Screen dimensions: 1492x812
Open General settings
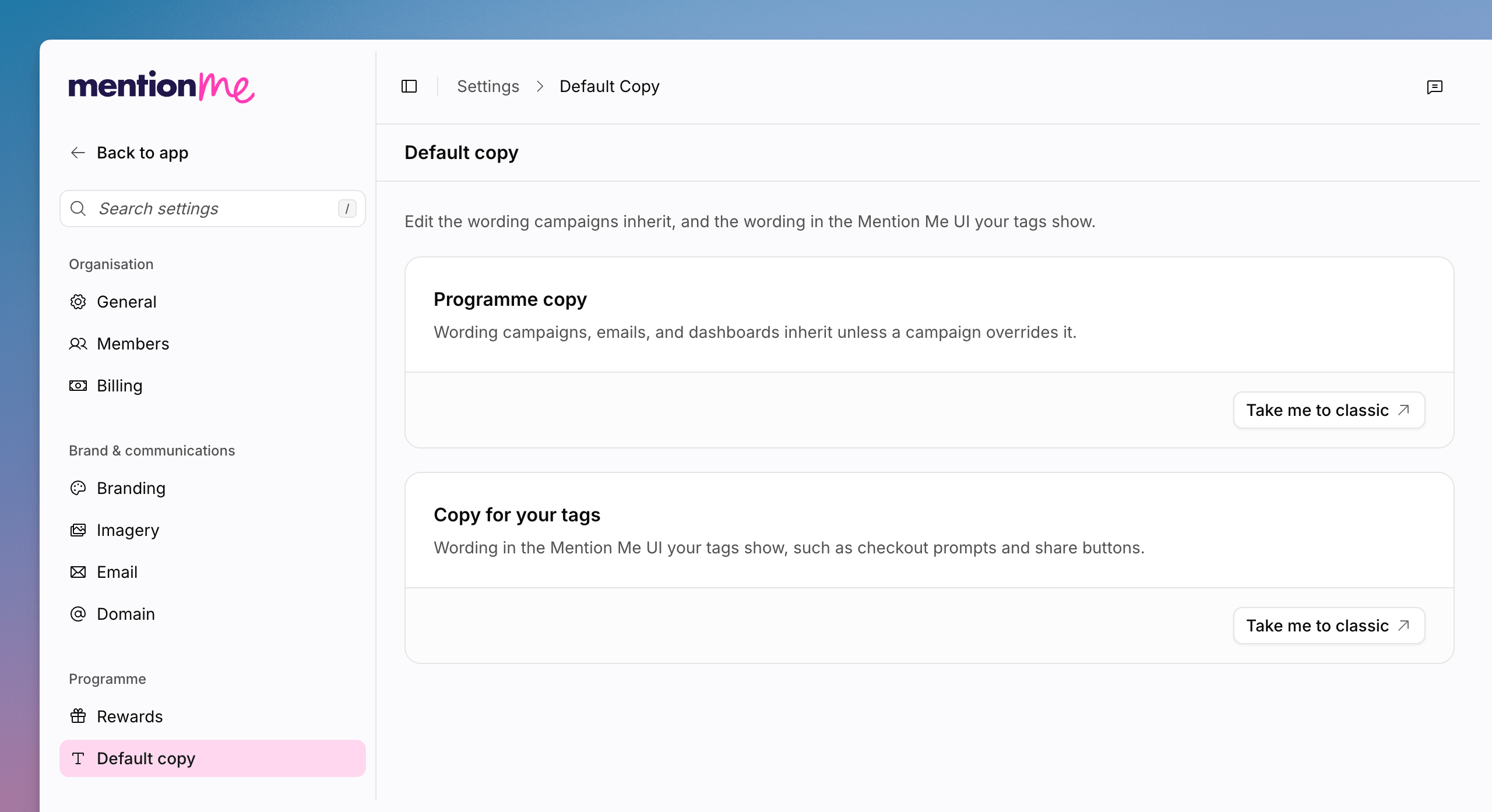coord(213,302)
